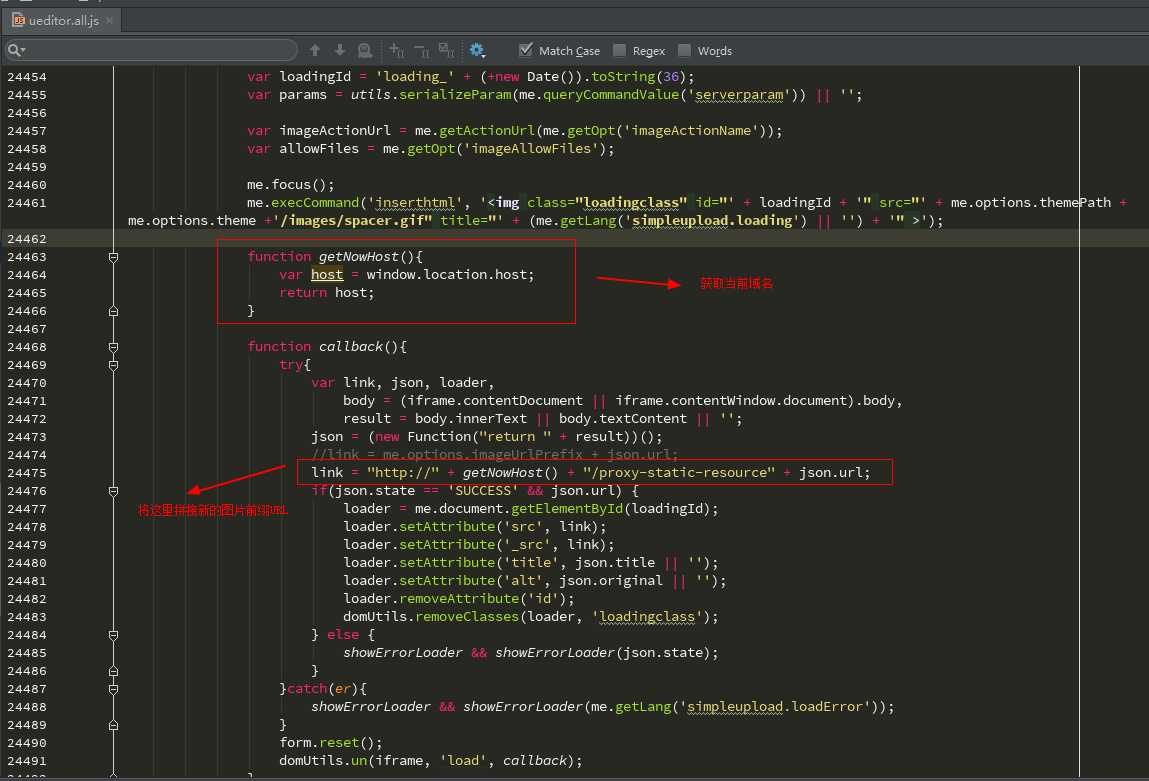
Task: Click 'getElementById' on line 24477
Action: click(567, 509)
